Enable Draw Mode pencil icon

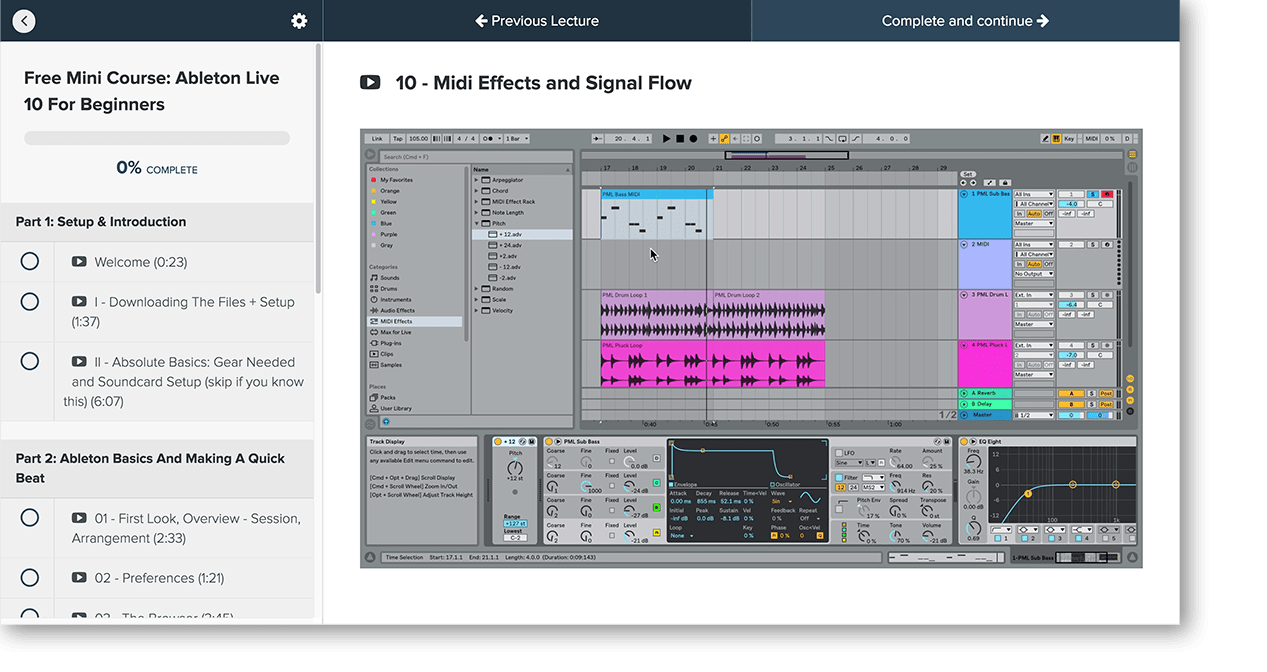(1045, 139)
